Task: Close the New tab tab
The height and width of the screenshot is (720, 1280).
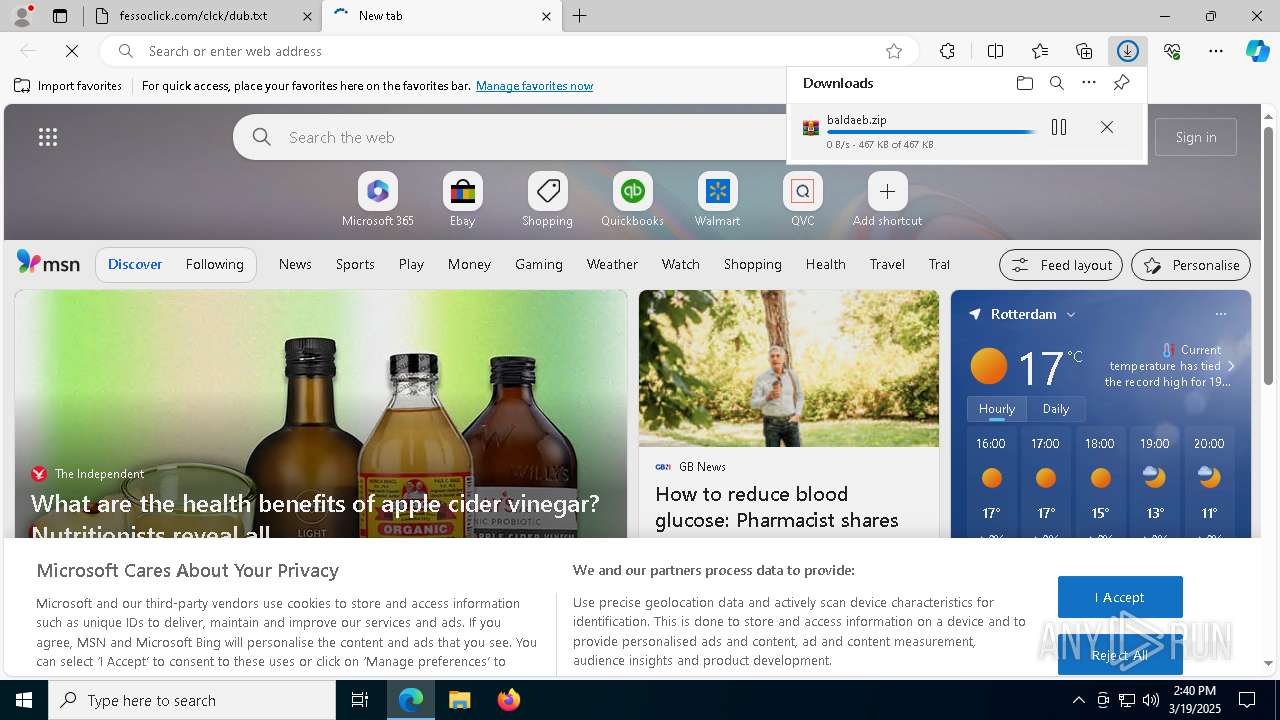Action: click(x=546, y=16)
